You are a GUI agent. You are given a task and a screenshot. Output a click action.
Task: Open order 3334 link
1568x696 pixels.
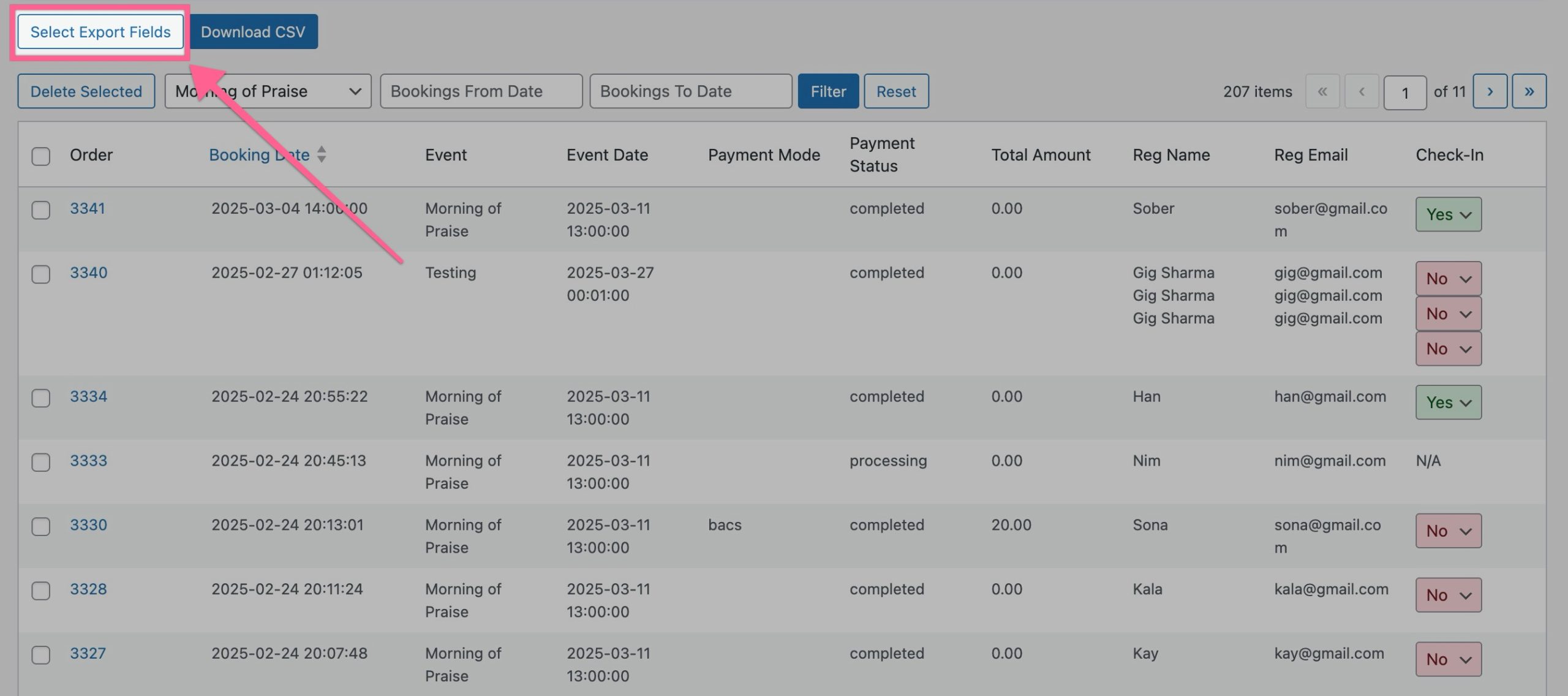coord(88,396)
